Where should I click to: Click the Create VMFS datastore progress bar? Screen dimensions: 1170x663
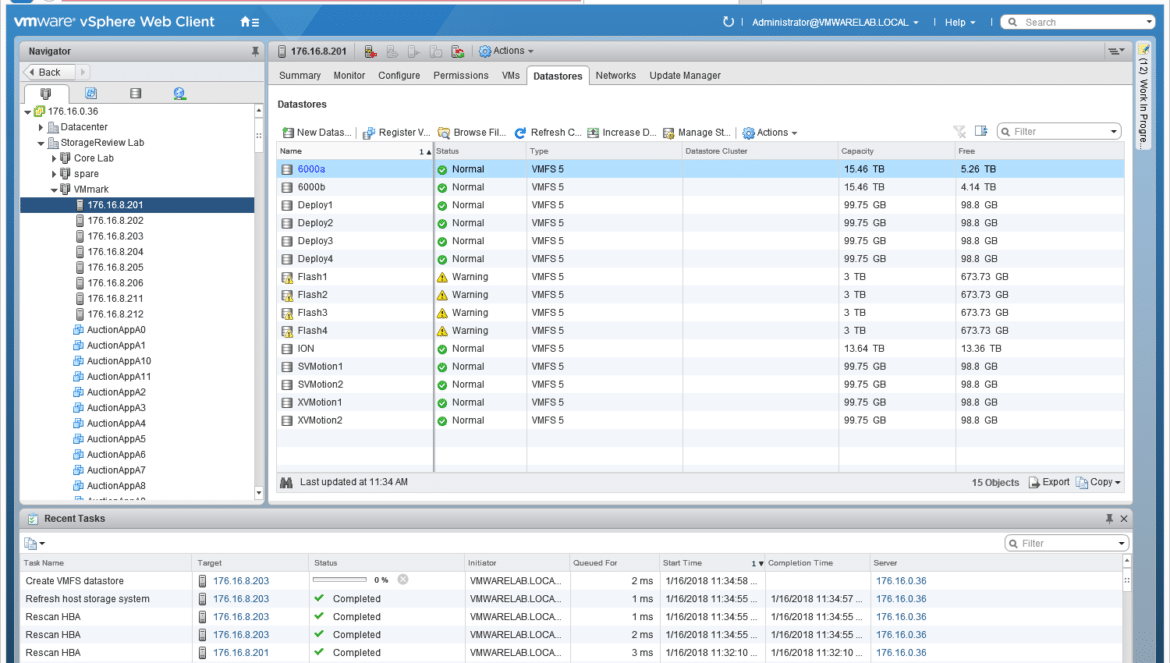click(x=340, y=579)
